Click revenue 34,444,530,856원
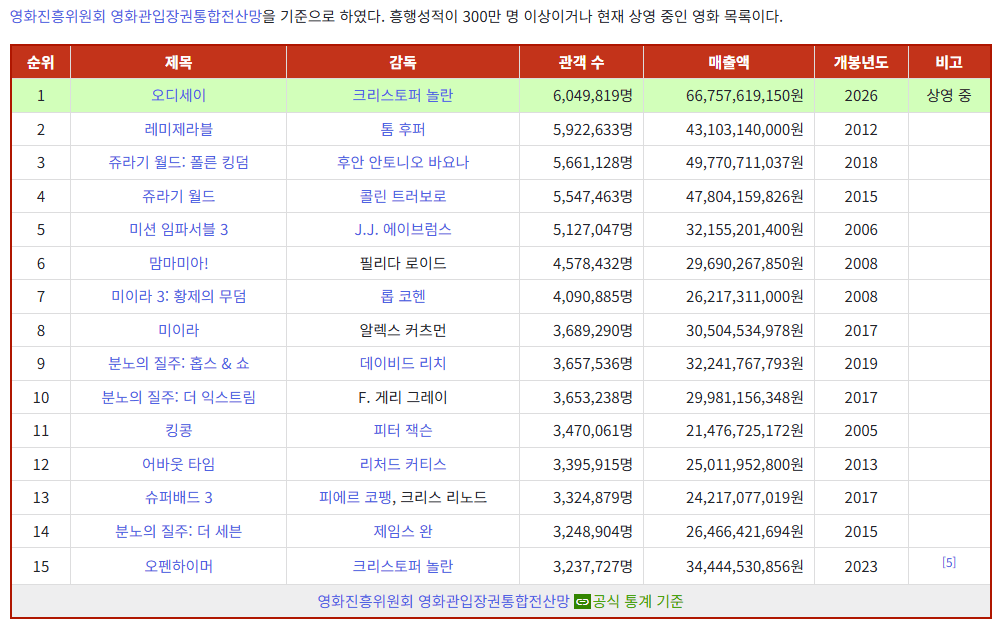The image size is (1003, 636). (745, 567)
